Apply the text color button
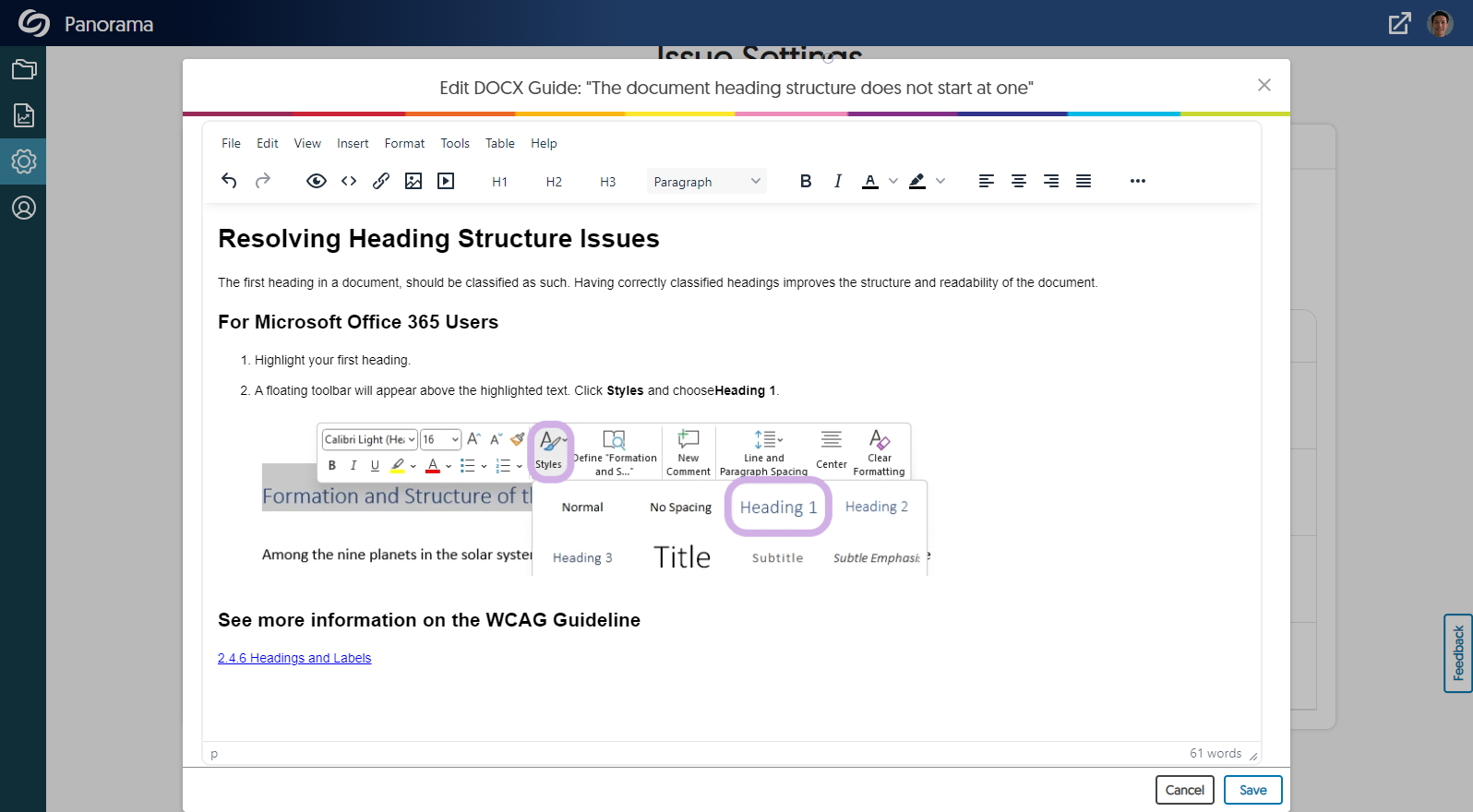Viewport: 1473px width, 812px height. pyautogui.click(x=870, y=181)
